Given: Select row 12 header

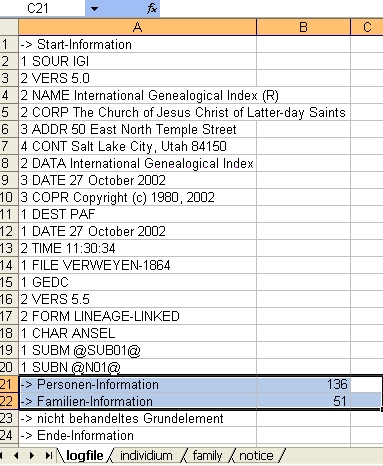Looking at the screenshot, I should click(x=9, y=231).
